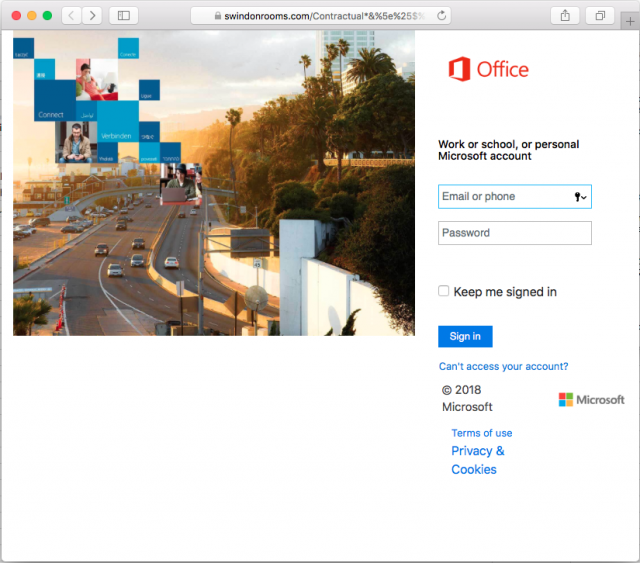Click the © 2018 Microsoft text

coord(467,398)
